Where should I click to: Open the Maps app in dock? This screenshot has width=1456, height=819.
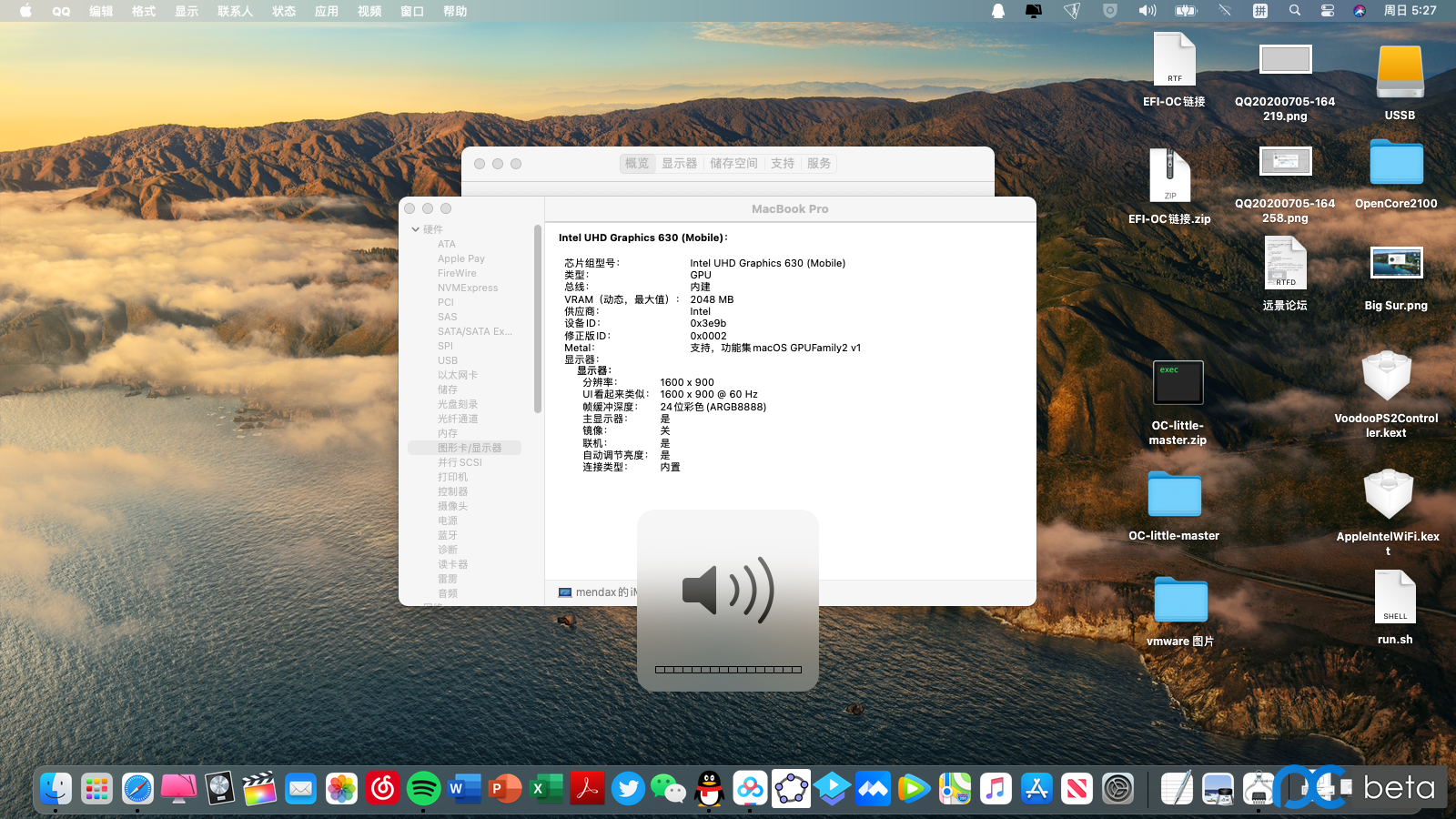point(955,788)
